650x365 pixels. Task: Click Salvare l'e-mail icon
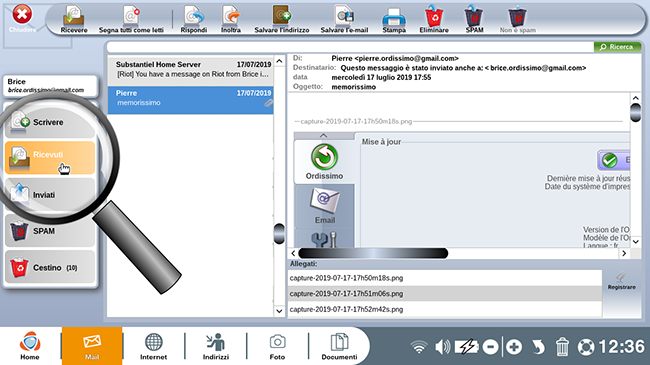[x=344, y=19]
